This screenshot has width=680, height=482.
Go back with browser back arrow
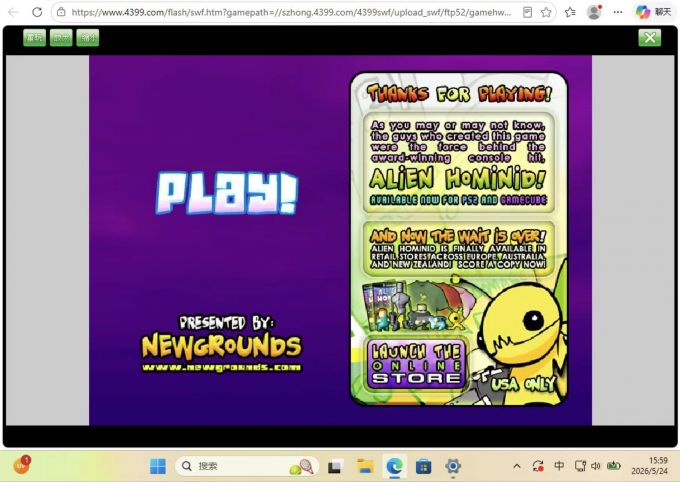click(x=13, y=12)
